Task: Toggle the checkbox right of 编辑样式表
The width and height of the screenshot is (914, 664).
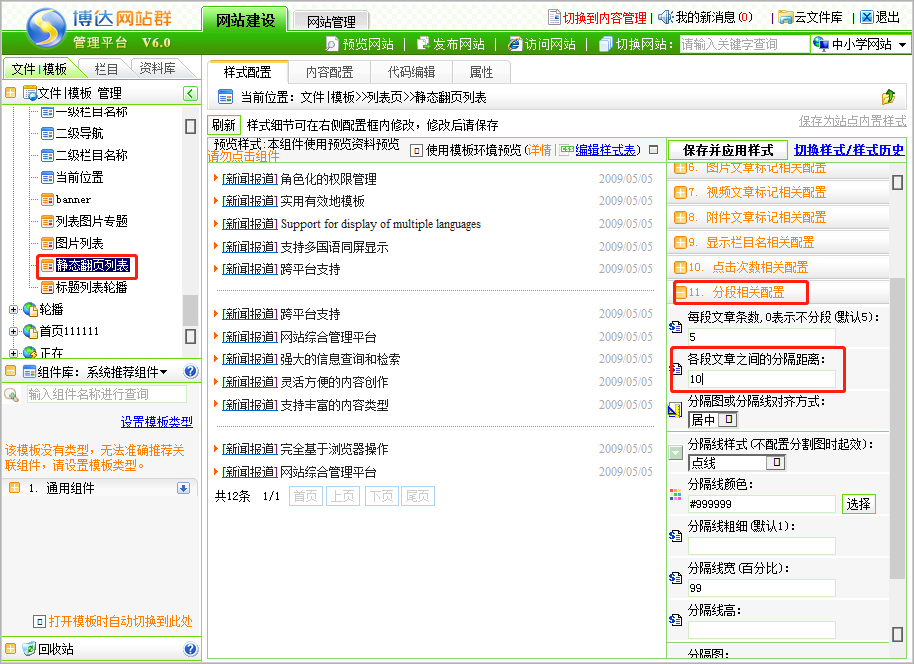Action: click(654, 150)
